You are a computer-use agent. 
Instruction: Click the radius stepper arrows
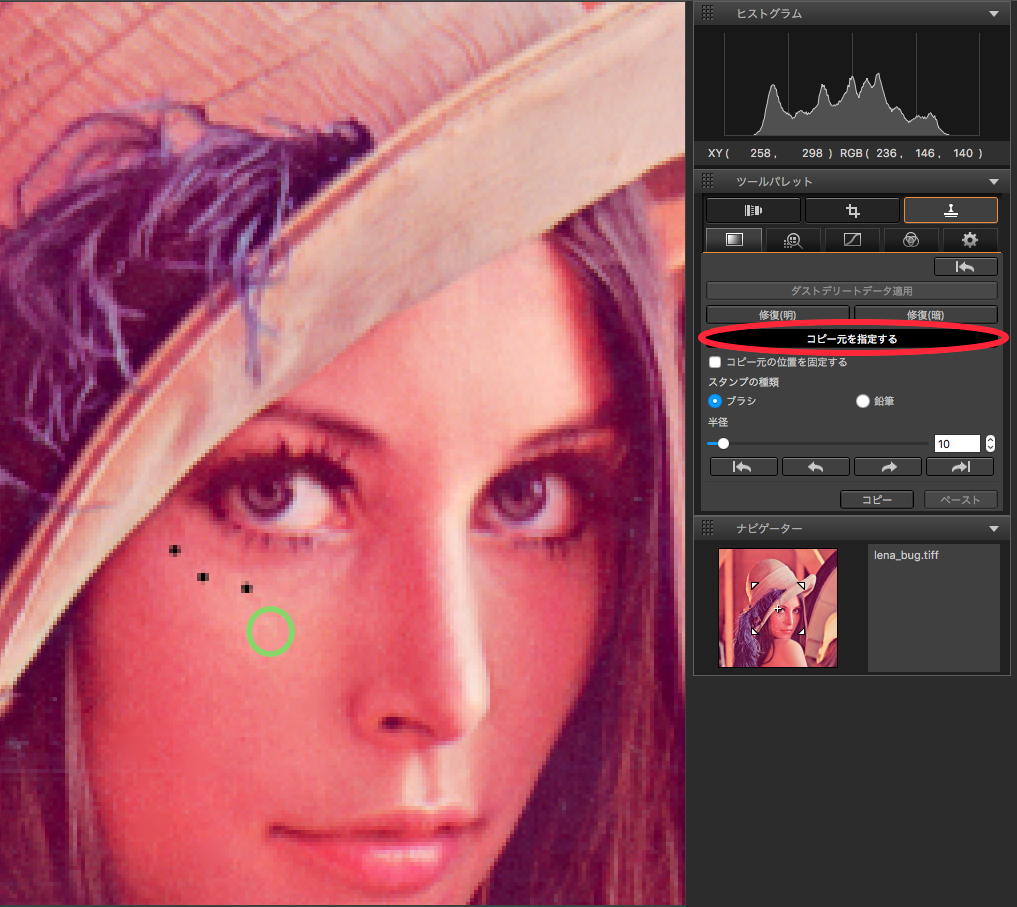pyautogui.click(x=990, y=444)
